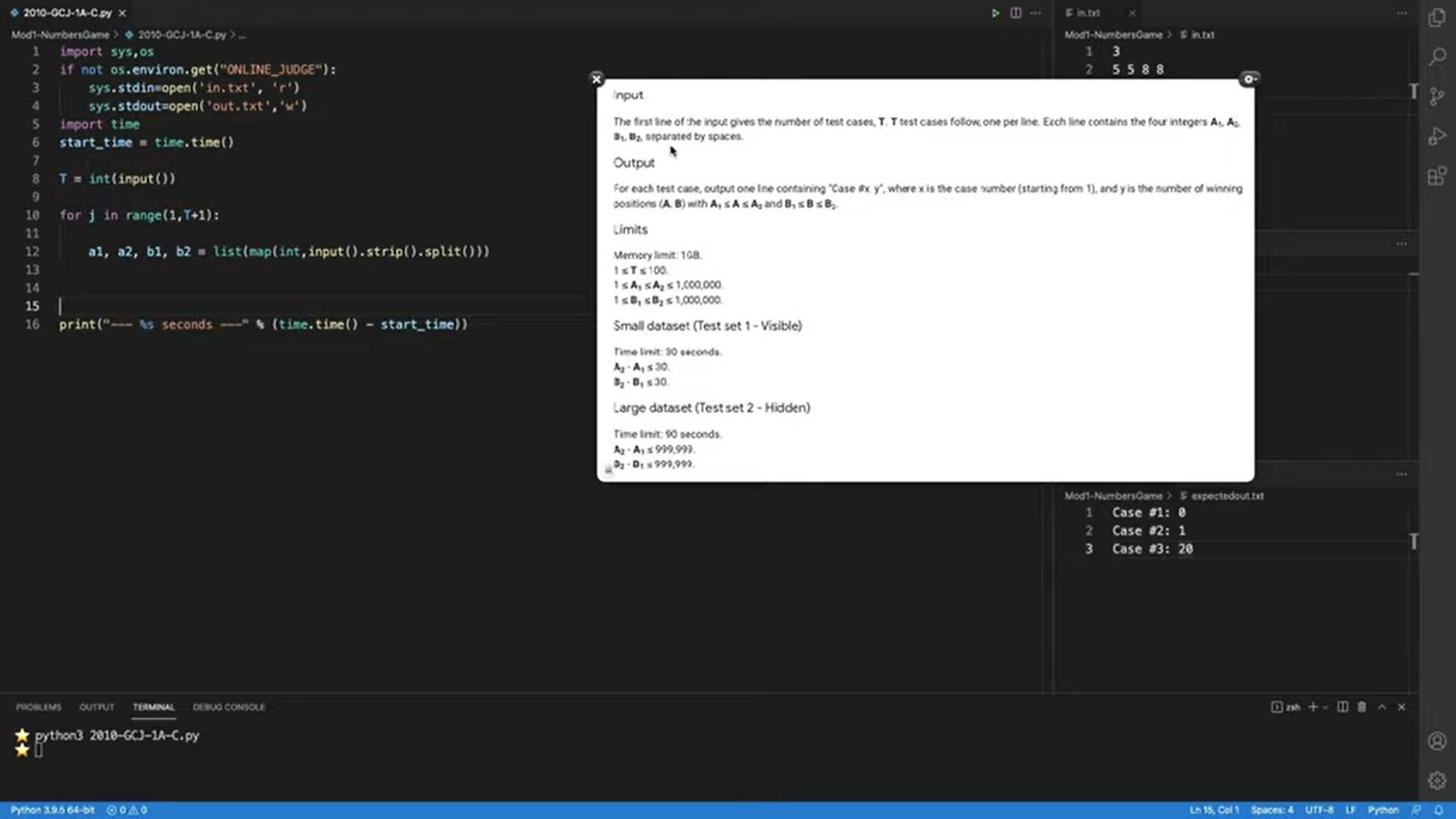
Task: Close the problem statement popup
Action: (x=596, y=79)
